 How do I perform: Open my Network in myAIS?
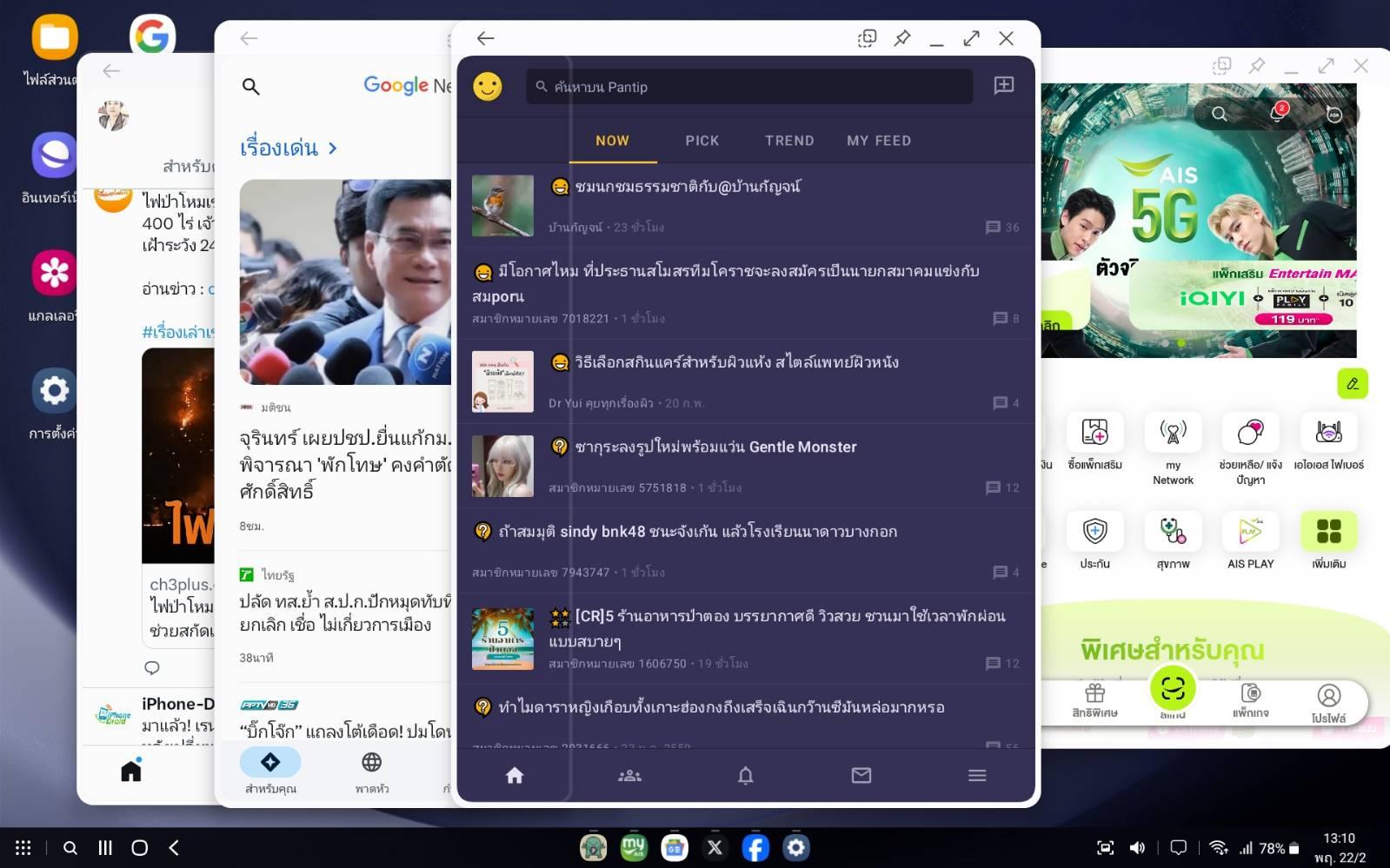pyautogui.click(x=1173, y=449)
